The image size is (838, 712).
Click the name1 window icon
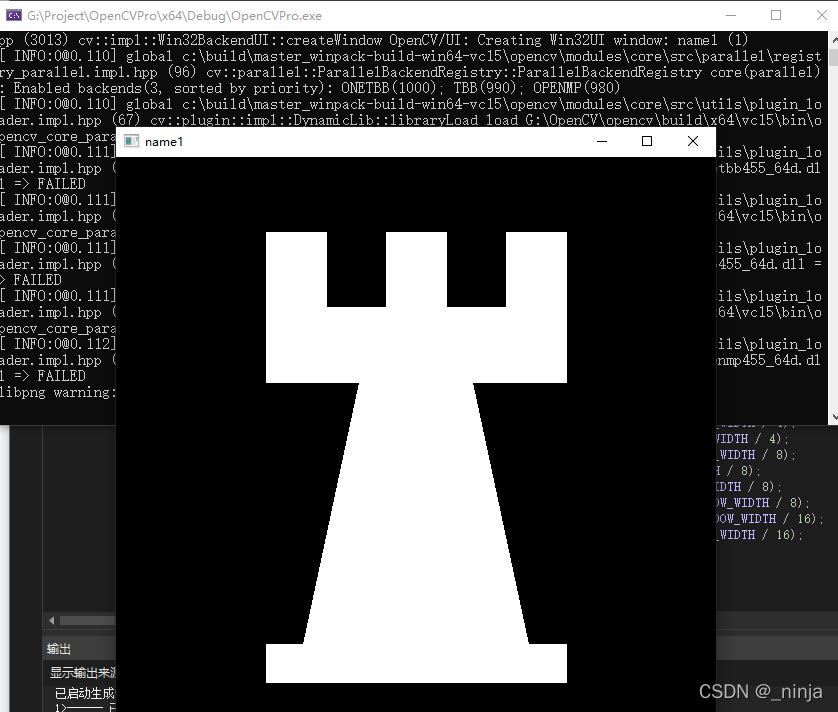(x=131, y=141)
